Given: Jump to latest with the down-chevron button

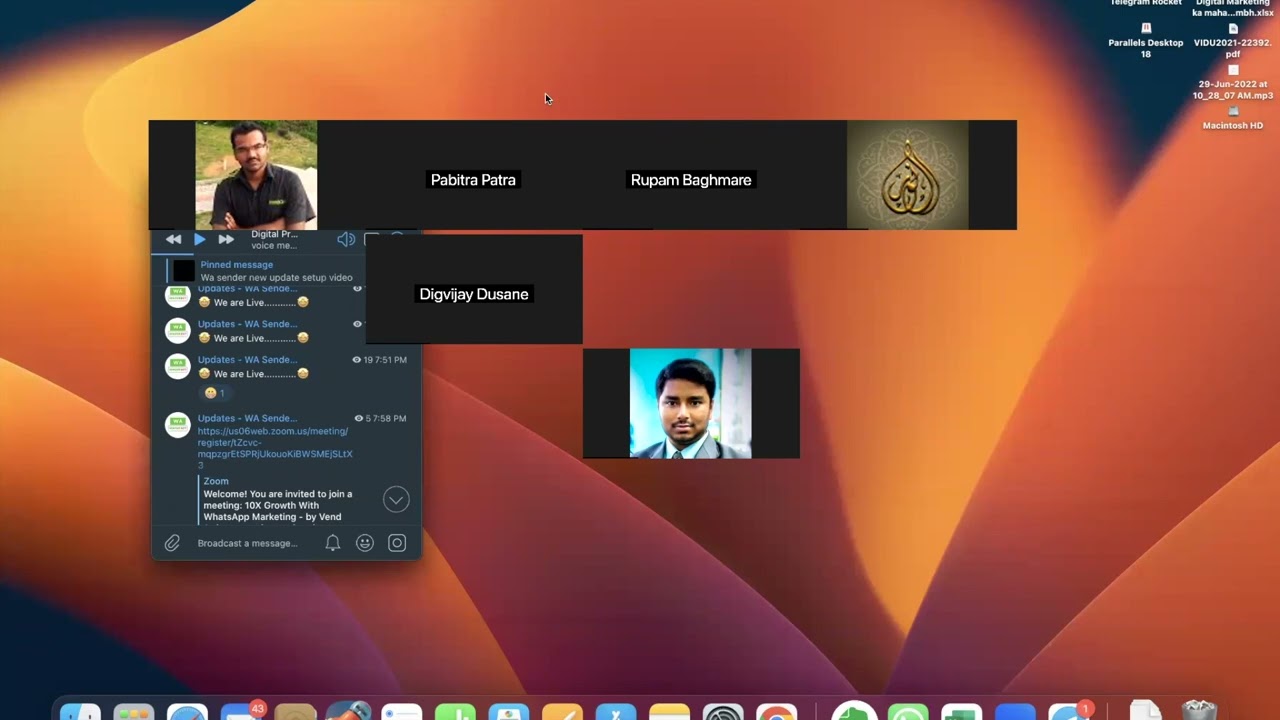Looking at the screenshot, I should 396,499.
